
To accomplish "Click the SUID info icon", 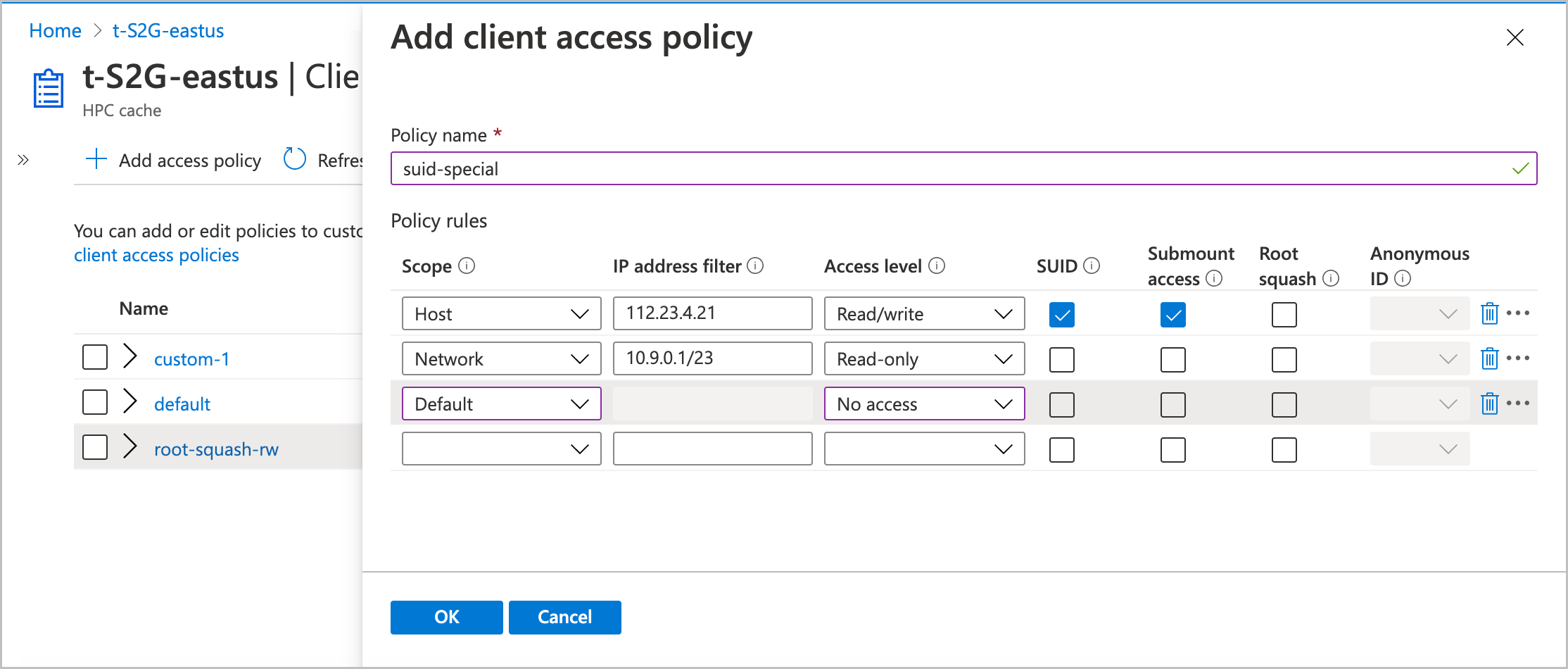I will coord(1092,265).
